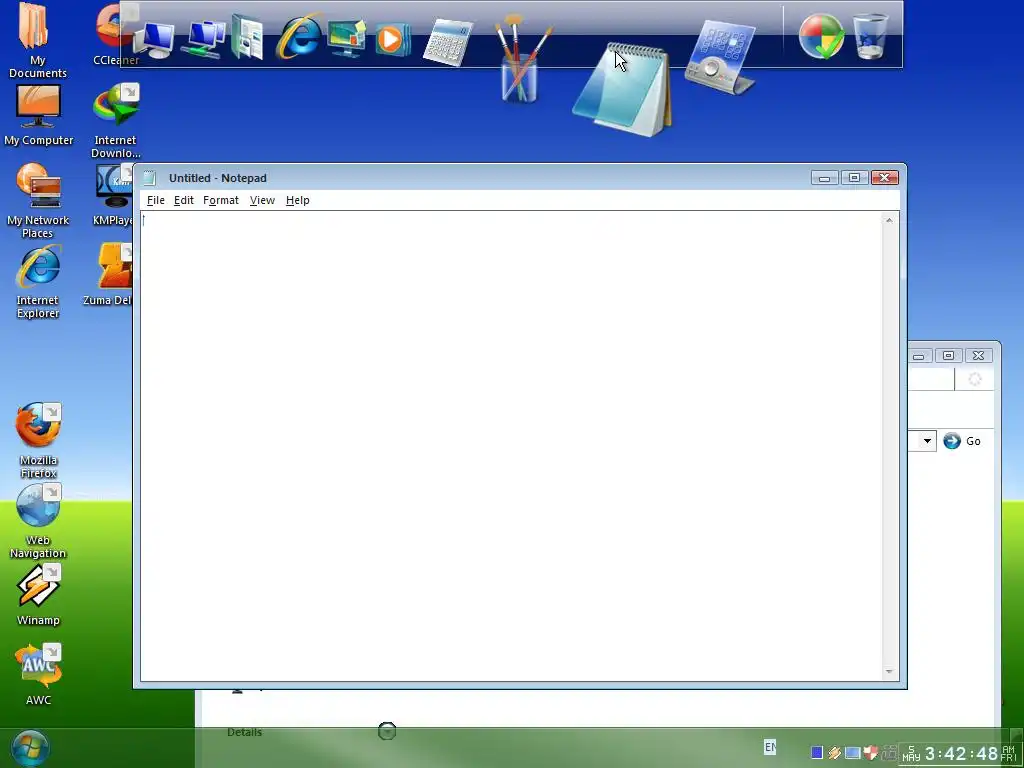Screen dimensions: 1024x768
Task: Open Calculator from the top dock
Action: click(x=448, y=42)
